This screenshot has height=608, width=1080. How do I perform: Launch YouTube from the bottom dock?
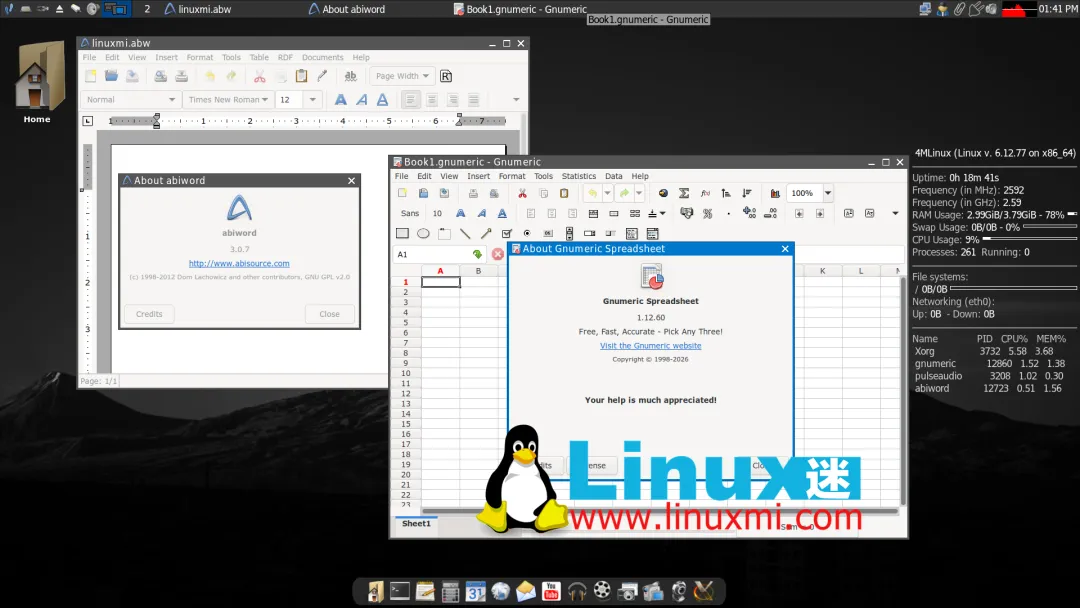[x=551, y=591]
